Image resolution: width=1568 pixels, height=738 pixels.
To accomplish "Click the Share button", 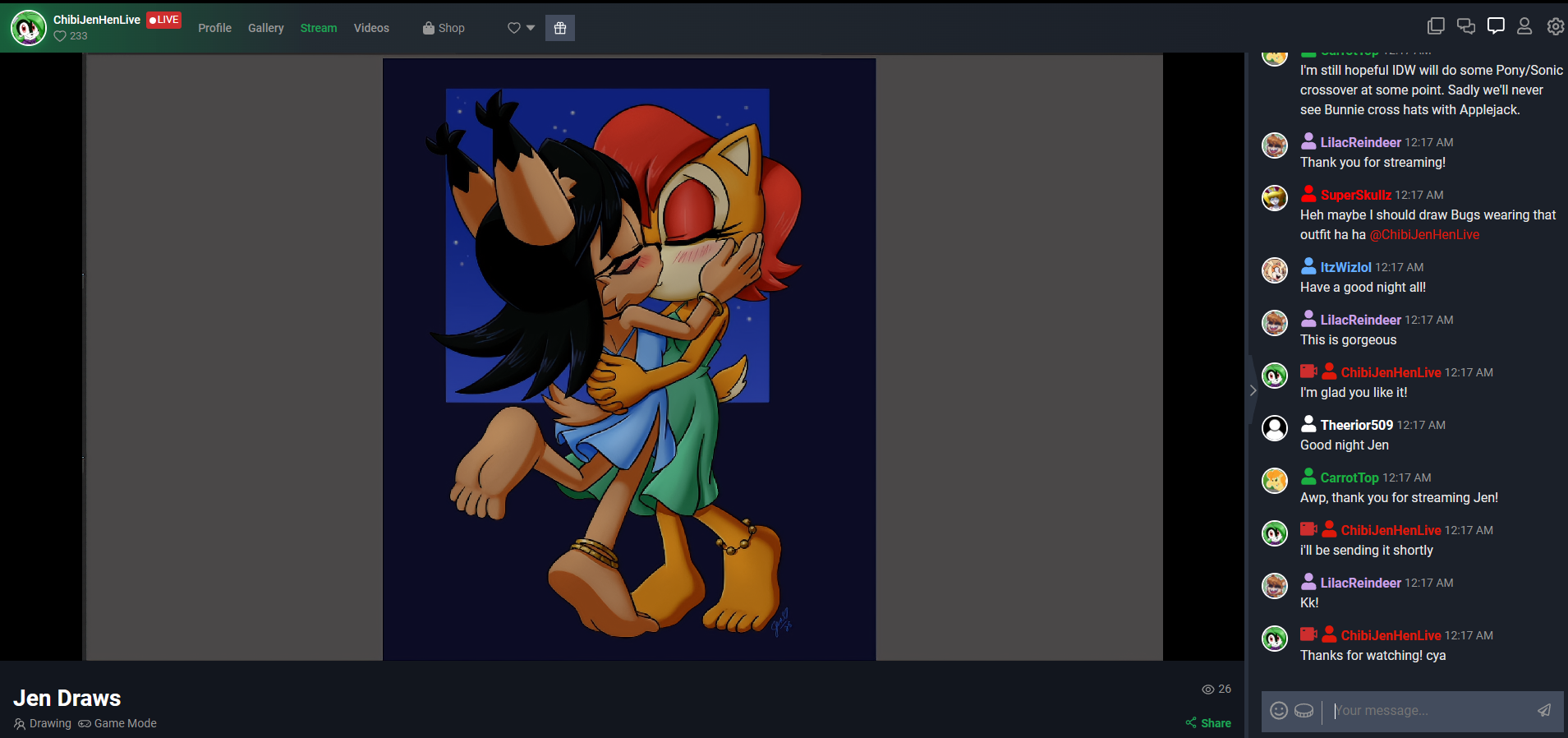I will [x=1208, y=723].
